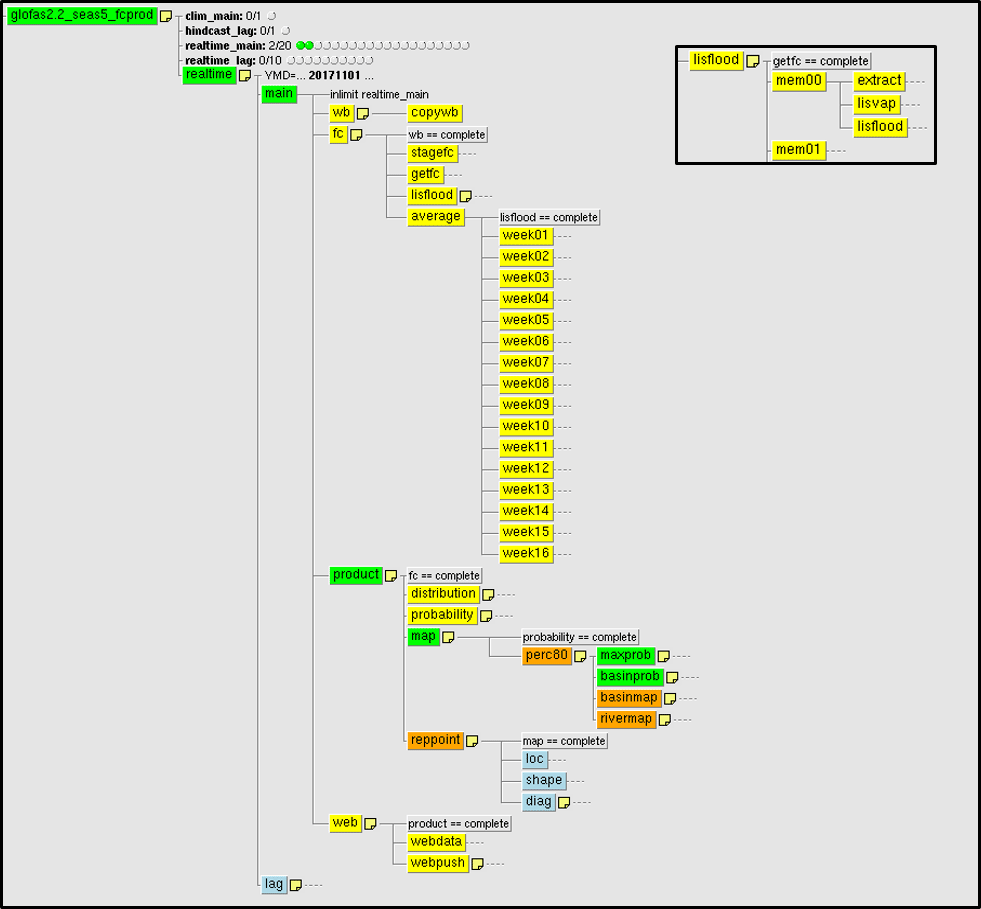Click the first green realtime_main limit indicator
The width and height of the screenshot is (981, 909).
click(300, 46)
